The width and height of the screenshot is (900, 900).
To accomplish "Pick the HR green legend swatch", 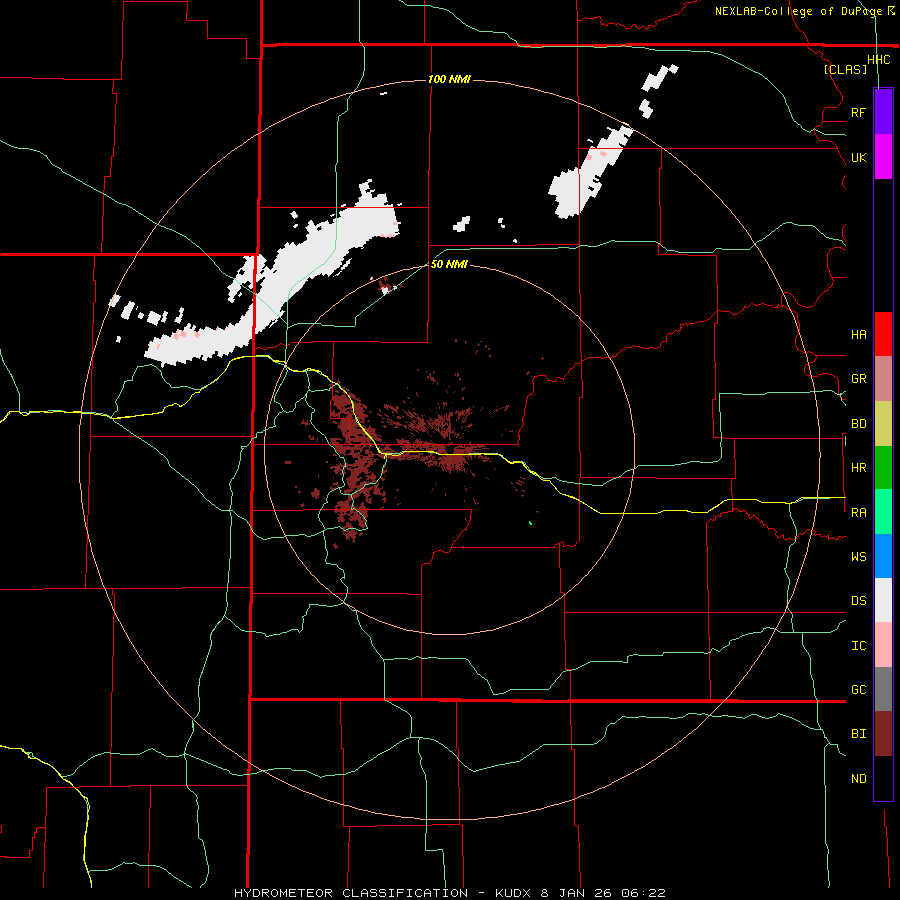I will pyautogui.click(x=883, y=468).
